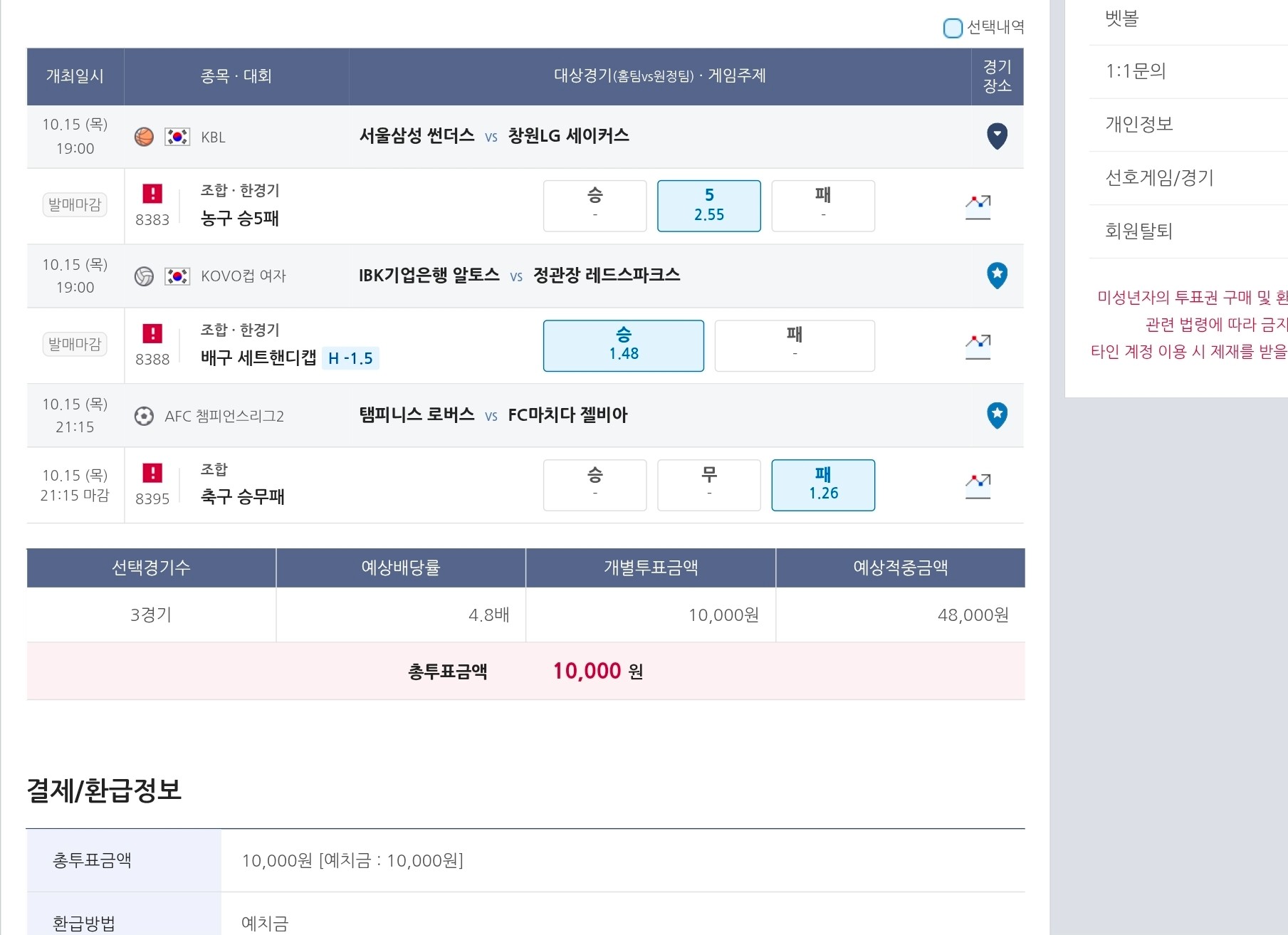Click Korean flag icon next to KOVO컵 여자
1288x935 pixels.
pos(177,276)
